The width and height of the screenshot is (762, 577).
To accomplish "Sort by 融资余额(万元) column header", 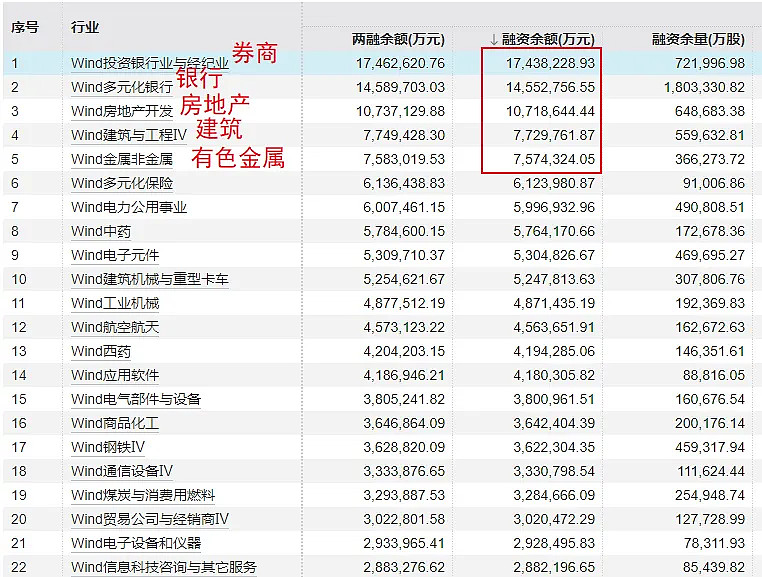I will click(x=548, y=39).
